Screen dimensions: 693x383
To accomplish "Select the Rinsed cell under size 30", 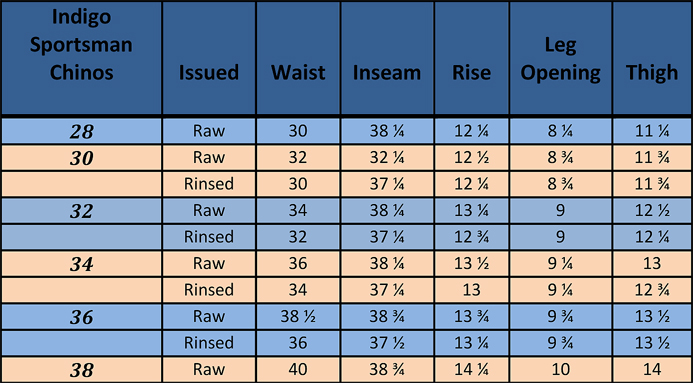I will click(209, 184).
